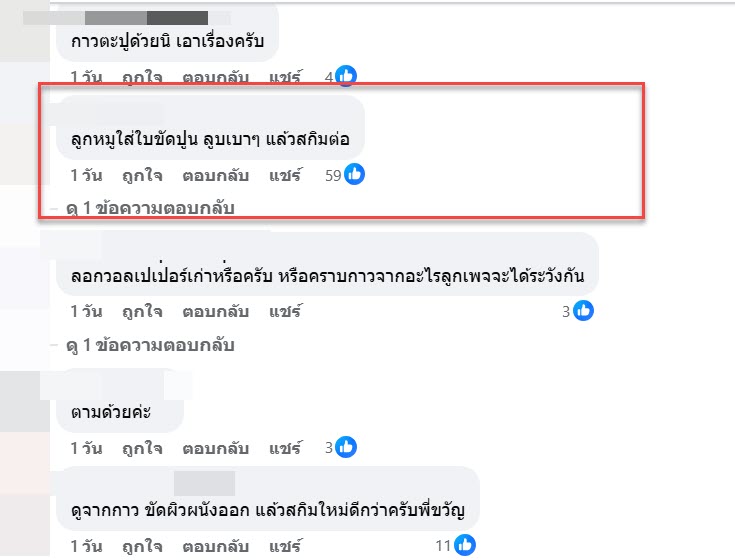Like the กาวตะปูด้วยนิ comment
Image resolution: width=735 pixels, height=560 pixels.
[143, 76]
